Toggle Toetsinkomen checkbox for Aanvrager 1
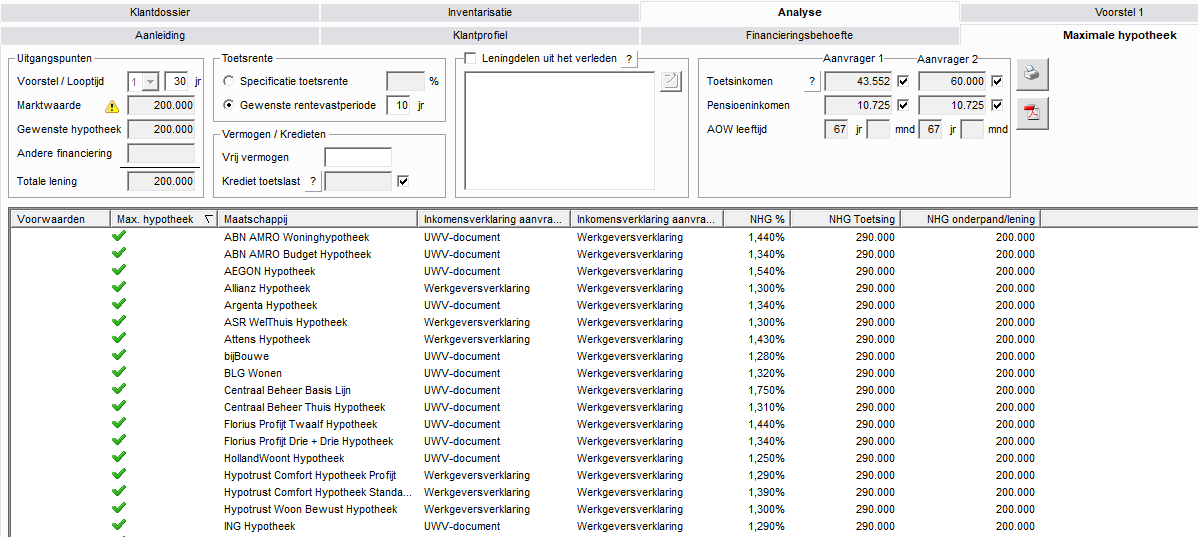 [x=902, y=81]
